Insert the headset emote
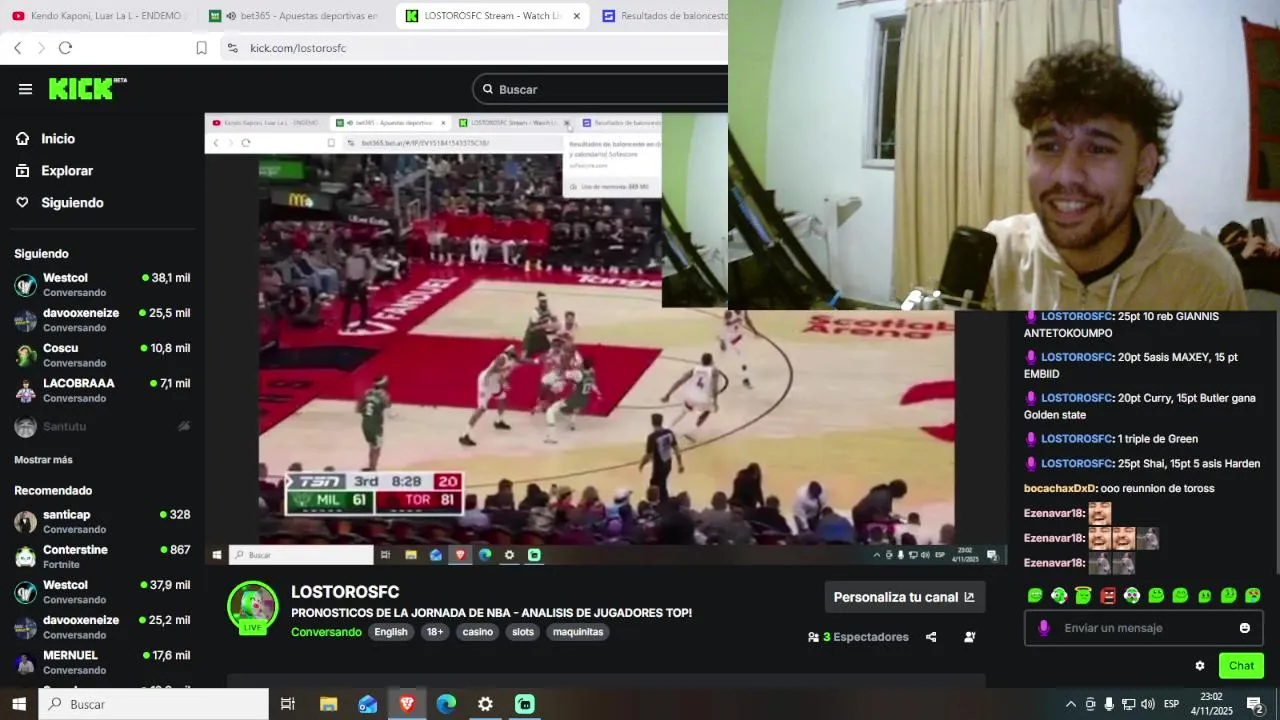This screenshot has width=1280, height=720. [x=1059, y=596]
